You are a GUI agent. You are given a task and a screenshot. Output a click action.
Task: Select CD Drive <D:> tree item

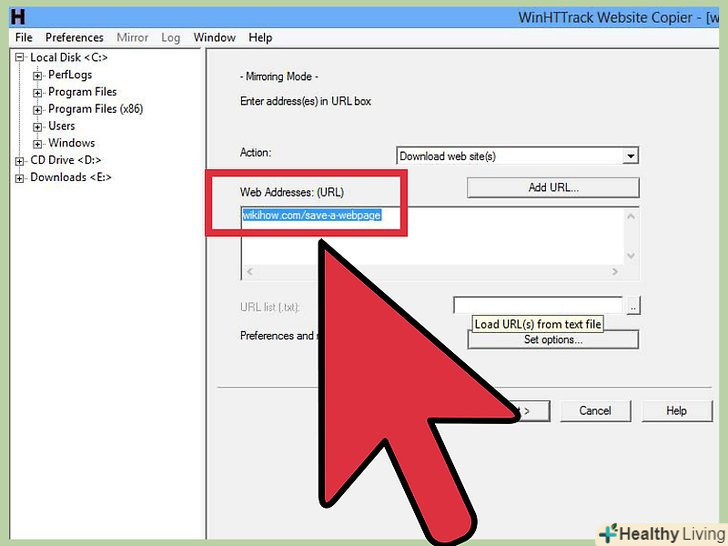(x=65, y=160)
